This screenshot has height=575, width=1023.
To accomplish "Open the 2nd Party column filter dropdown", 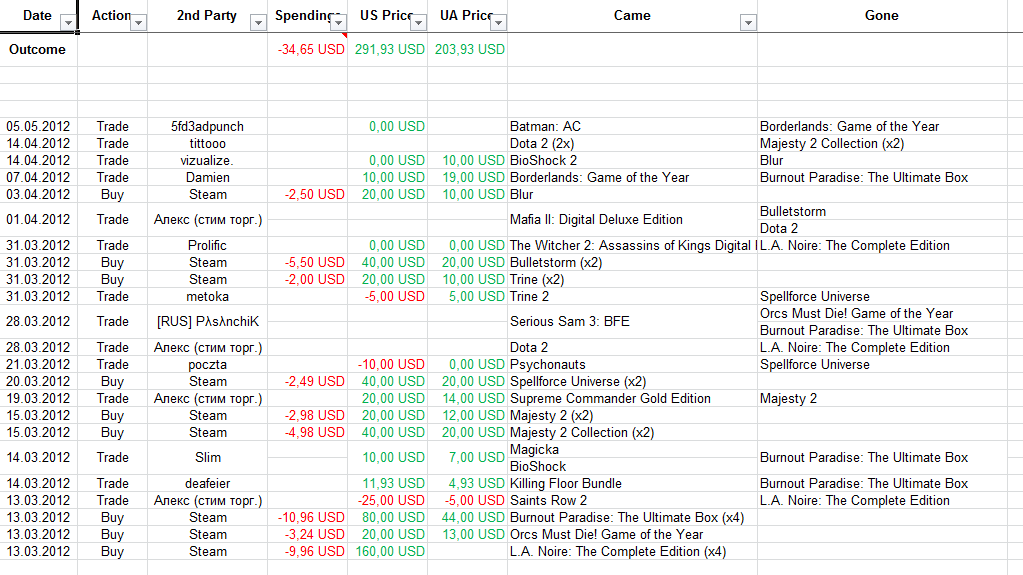I will [258, 23].
